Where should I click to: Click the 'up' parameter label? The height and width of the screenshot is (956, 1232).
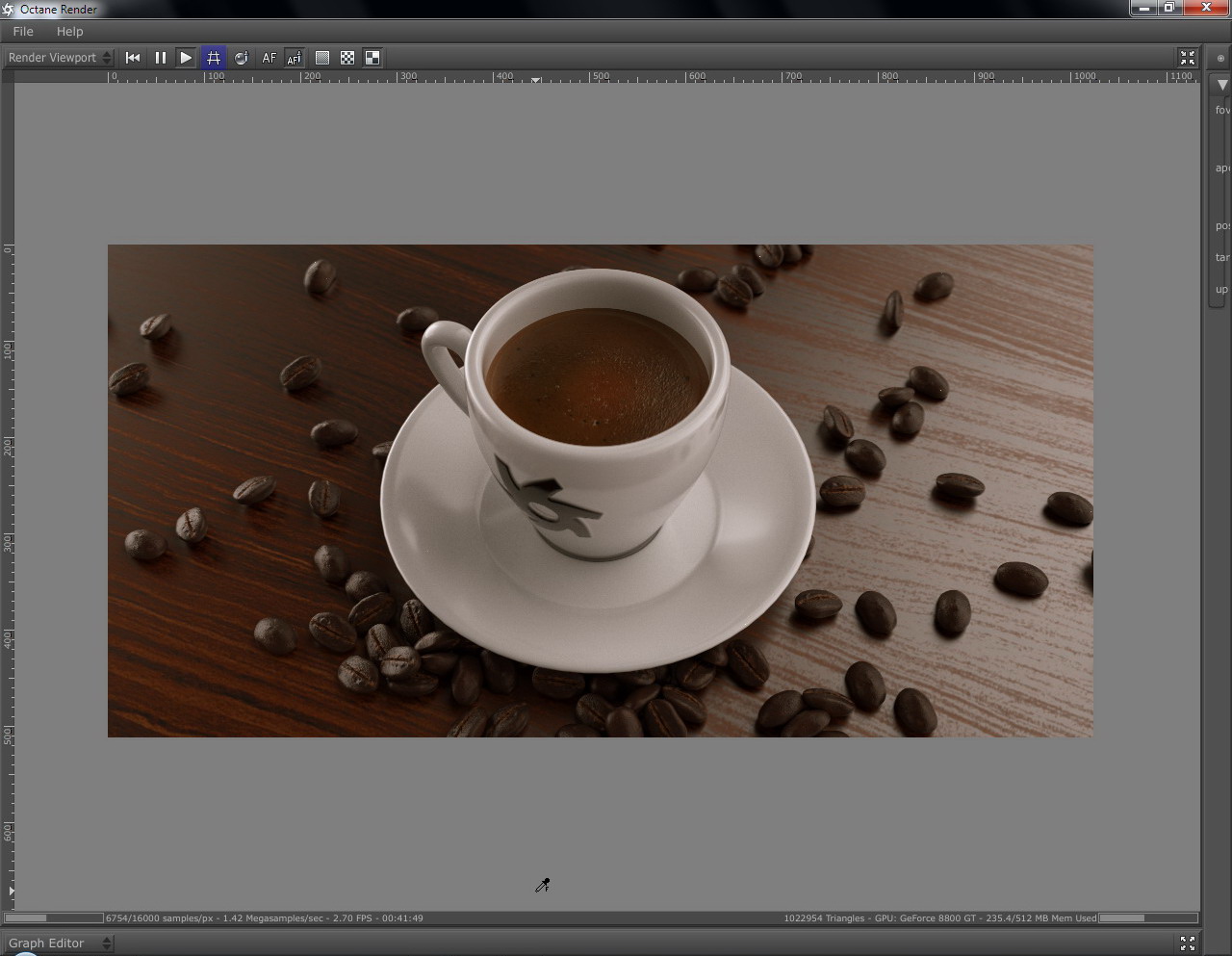tap(1221, 289)
